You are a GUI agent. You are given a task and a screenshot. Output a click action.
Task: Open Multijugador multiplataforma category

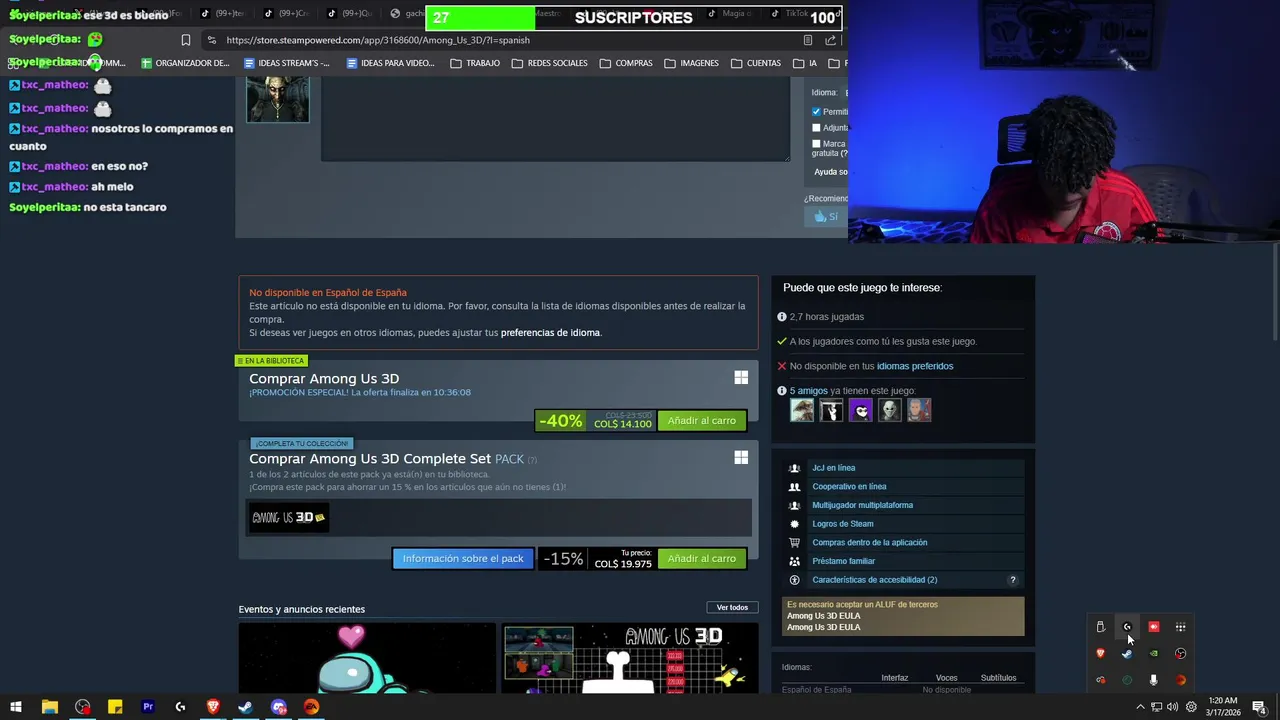(x=862, y=505)
